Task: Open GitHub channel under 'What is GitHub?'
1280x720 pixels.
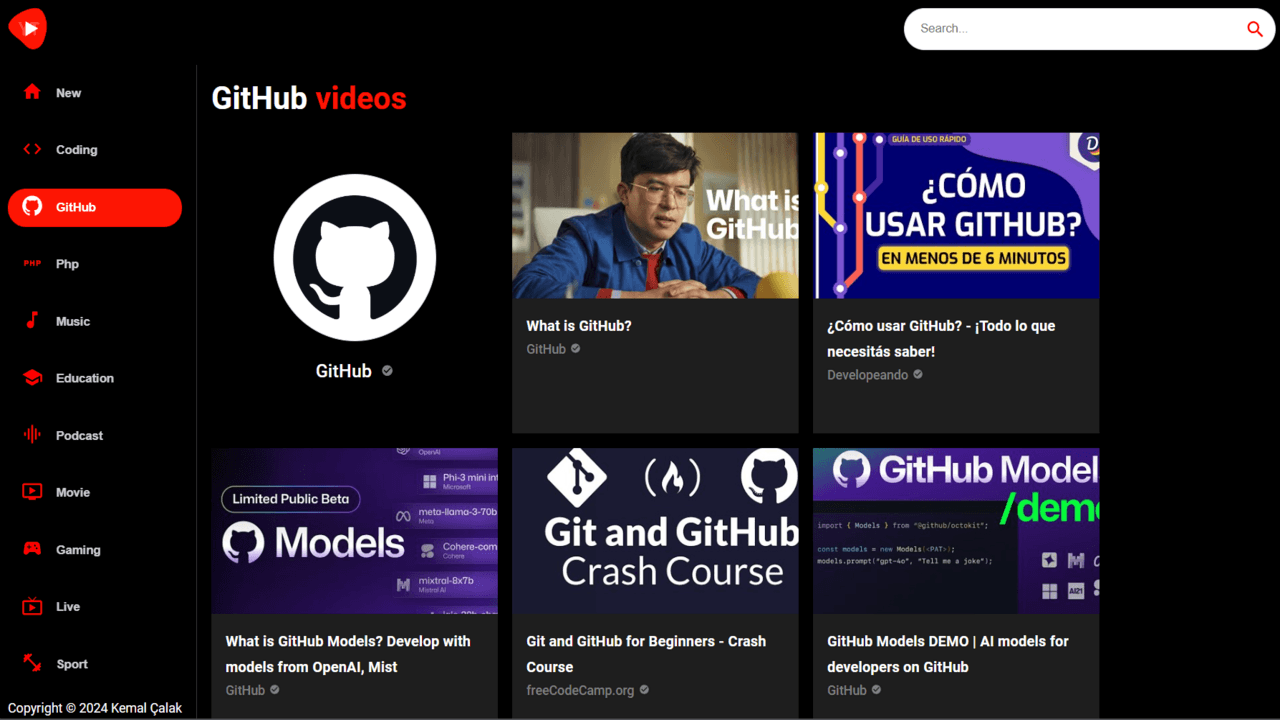Action: pos(546,349)
